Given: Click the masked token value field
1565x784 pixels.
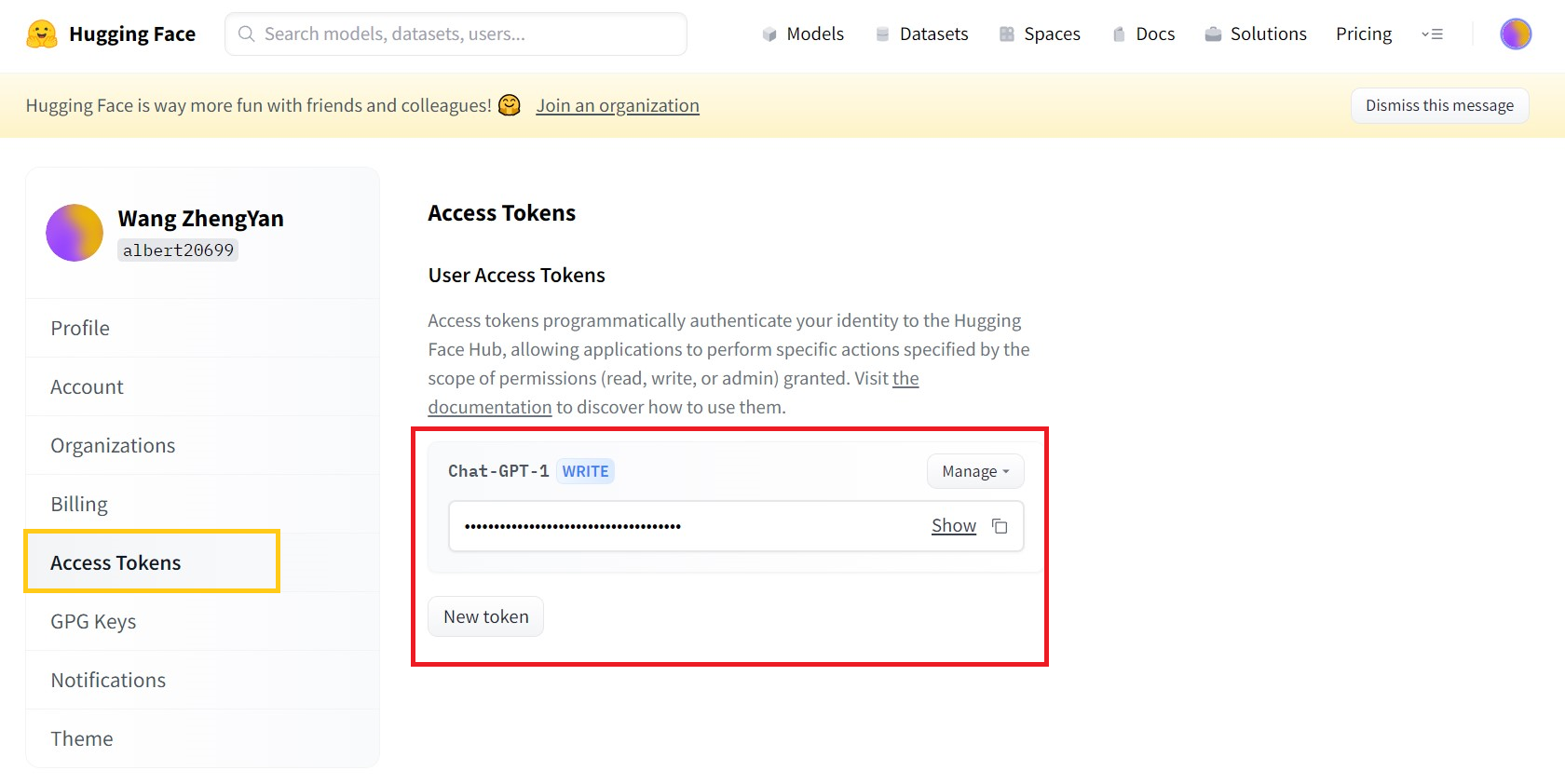Looking at the screenshot, I should [x=736, y=526].
